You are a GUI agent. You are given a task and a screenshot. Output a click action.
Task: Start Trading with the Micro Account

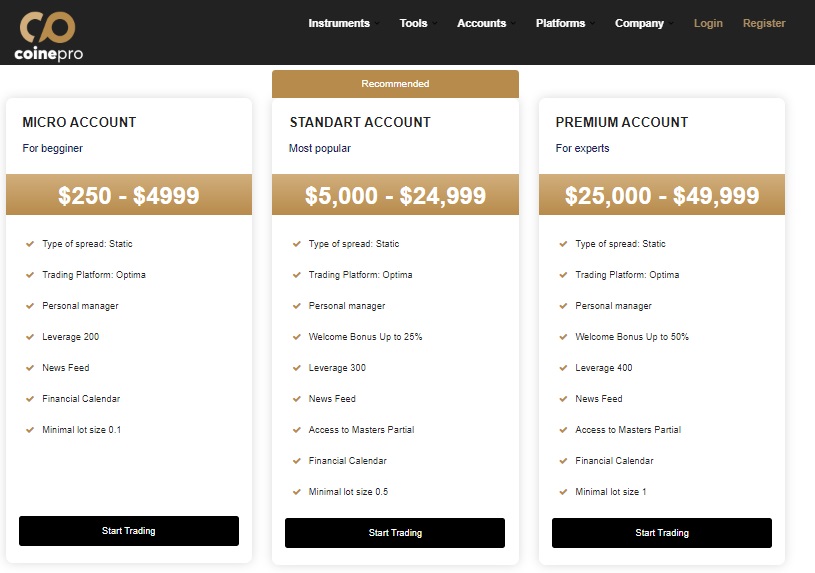click(129, 531)
